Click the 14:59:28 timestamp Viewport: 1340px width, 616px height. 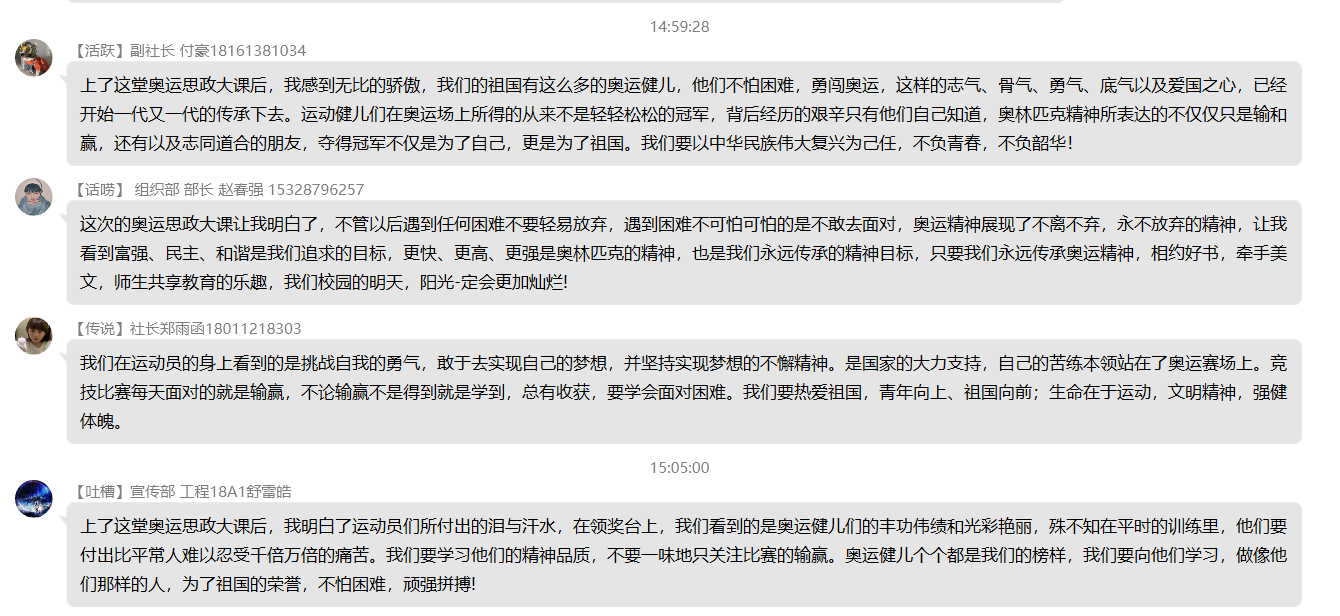tap(679, 27)
